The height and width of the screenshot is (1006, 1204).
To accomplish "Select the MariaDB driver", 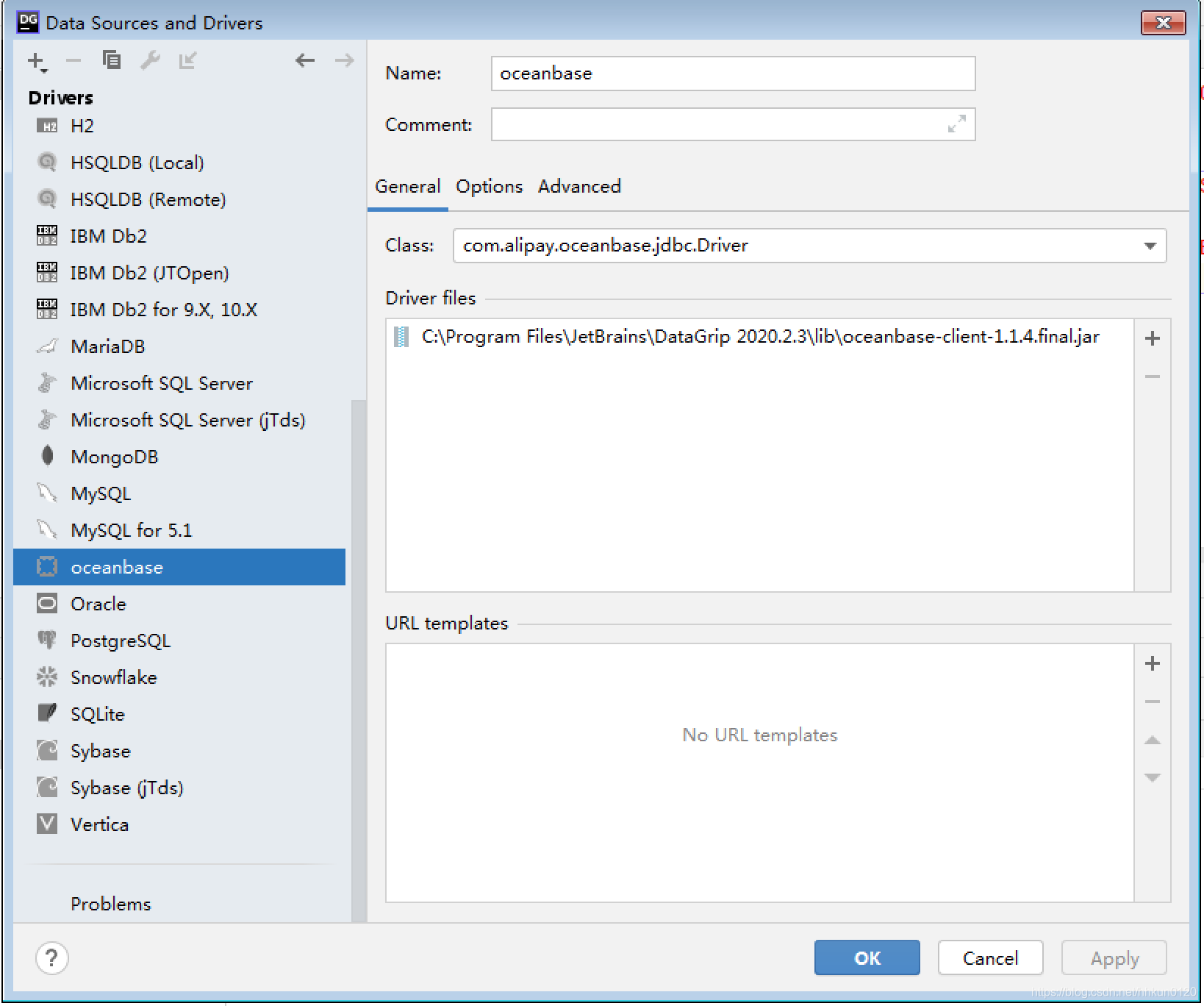I will (179, 346).
